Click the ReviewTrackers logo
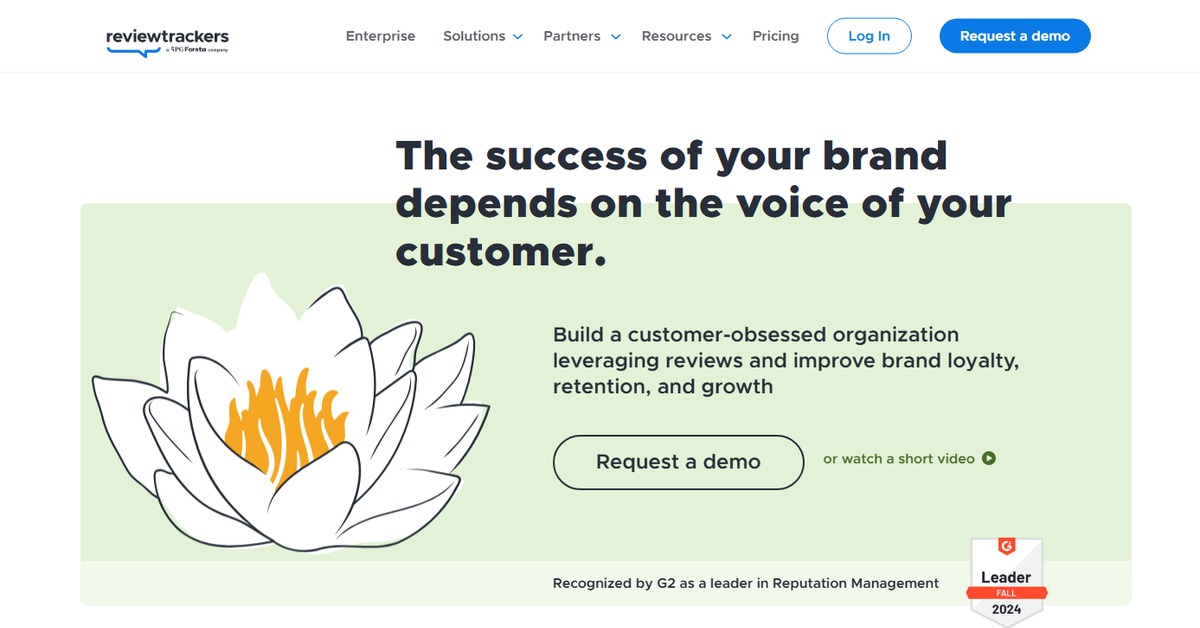The width and height of the screenshot is (1200, 628). pos(167,37)
